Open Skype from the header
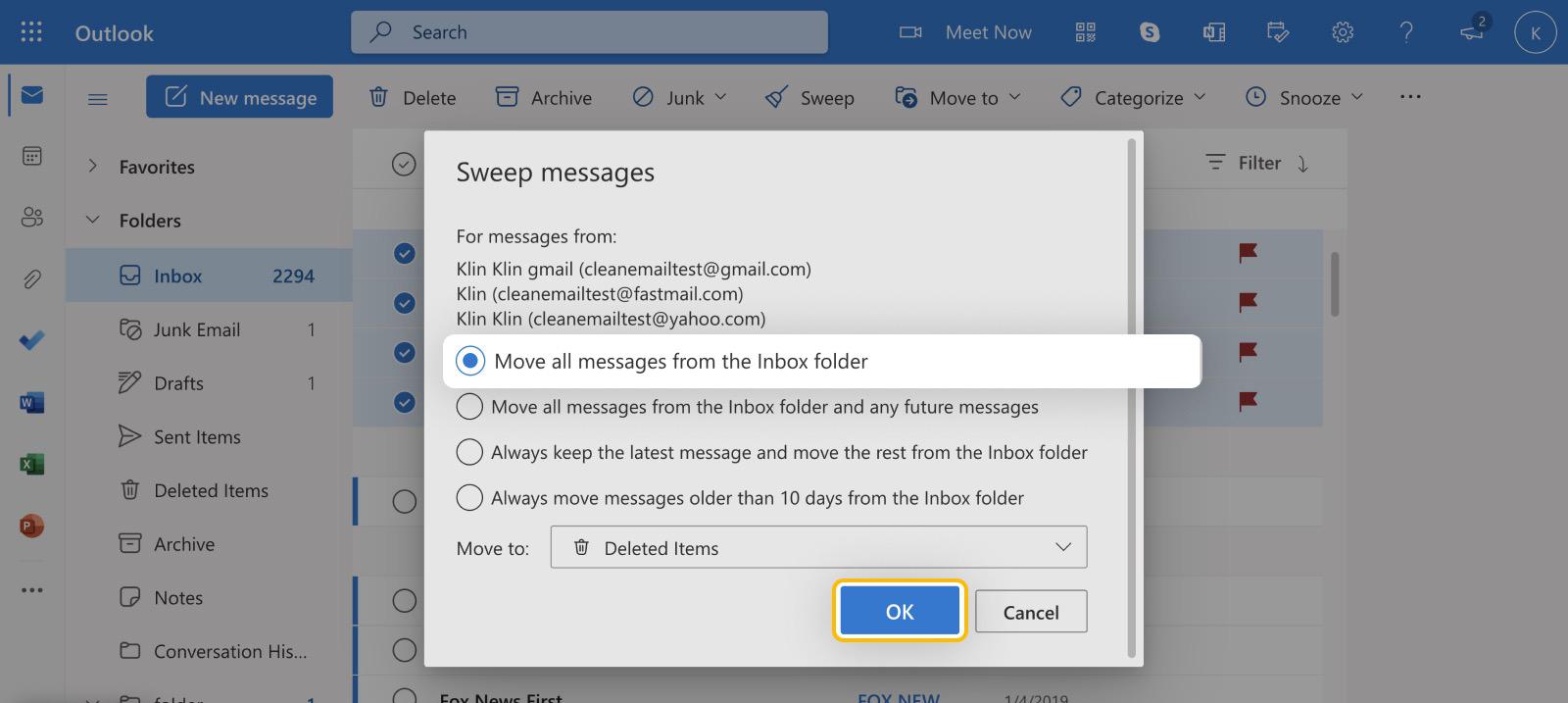Image resolution: width=1568 pixels, height=703 pixels. [x=1150, y=32]
